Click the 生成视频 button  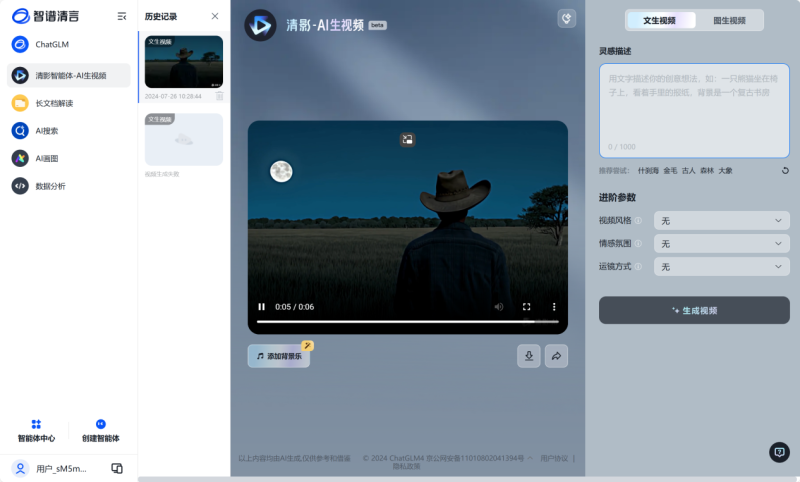pyautogui.click(x=694, y=310)
